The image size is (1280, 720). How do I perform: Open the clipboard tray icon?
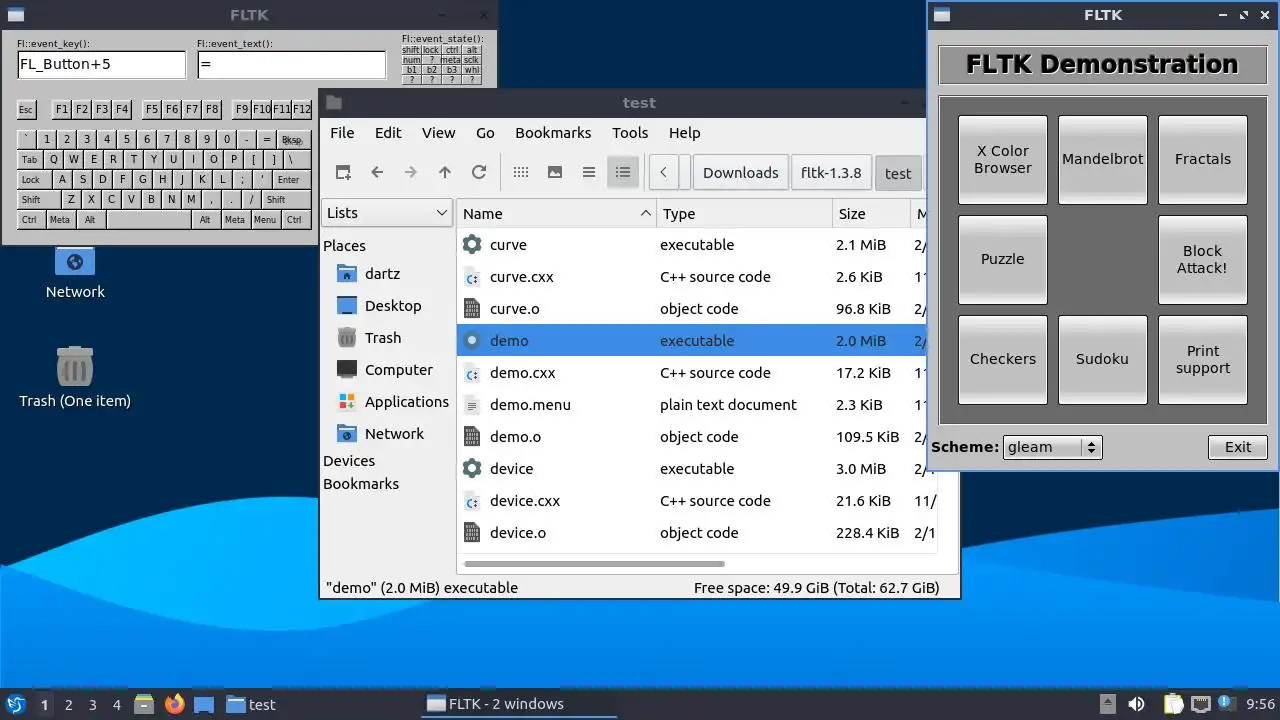[1173, 704]
